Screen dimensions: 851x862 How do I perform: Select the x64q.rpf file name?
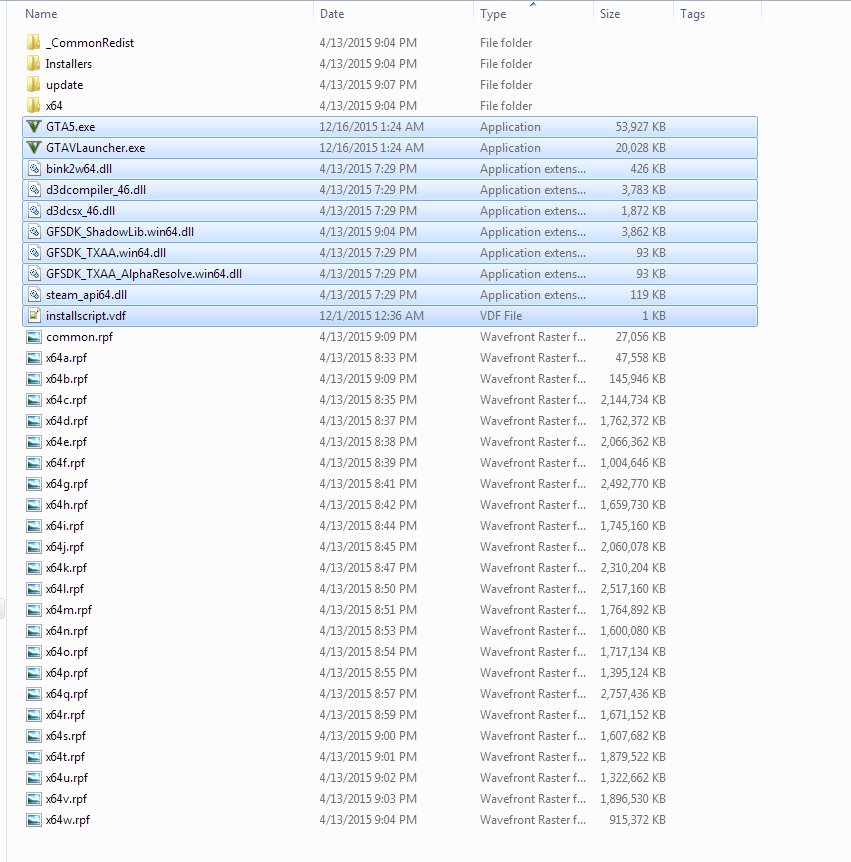66,694
